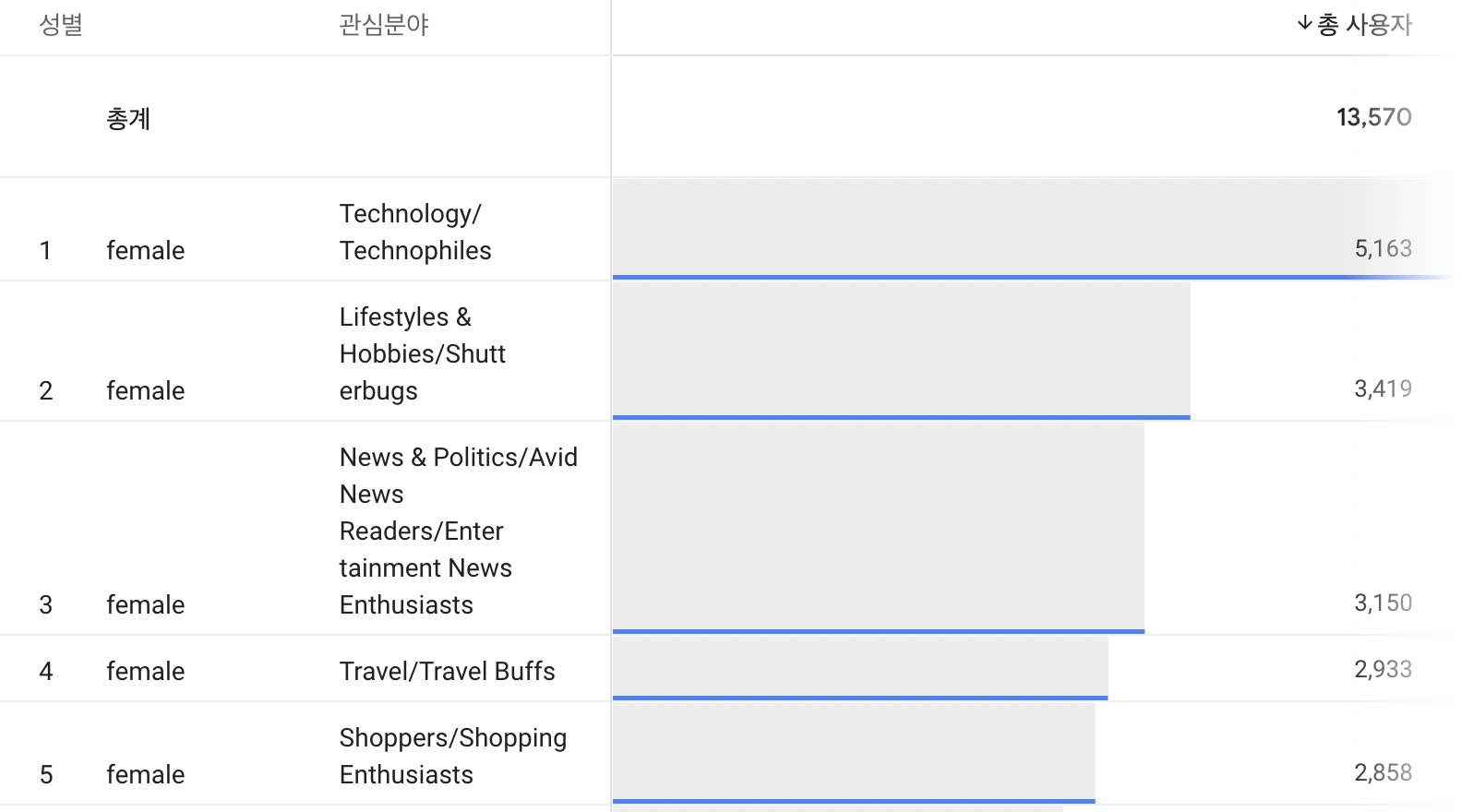Select Shoppers/Shopping Enthusiasts cell

point(452,756)
